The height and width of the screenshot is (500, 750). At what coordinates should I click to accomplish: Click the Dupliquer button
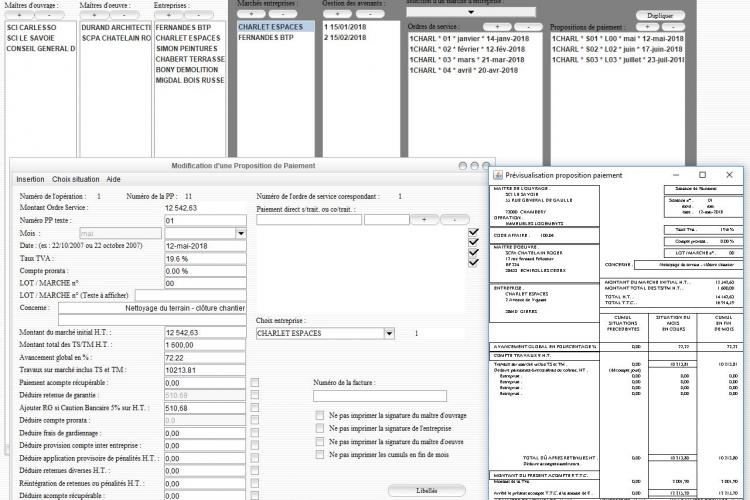(x=660, y=15)
